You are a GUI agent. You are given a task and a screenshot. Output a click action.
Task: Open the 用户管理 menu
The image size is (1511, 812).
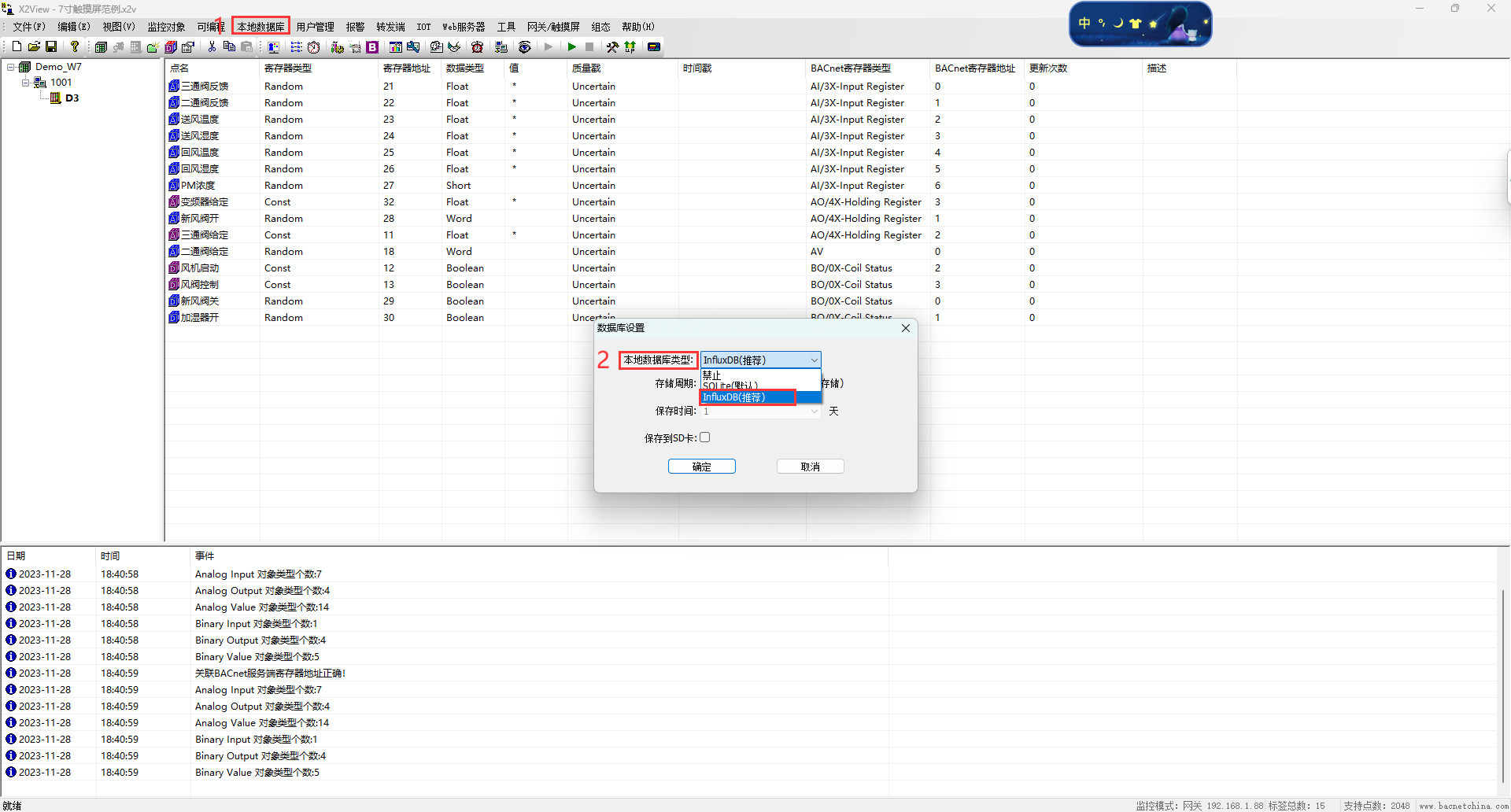click(315, 27)
